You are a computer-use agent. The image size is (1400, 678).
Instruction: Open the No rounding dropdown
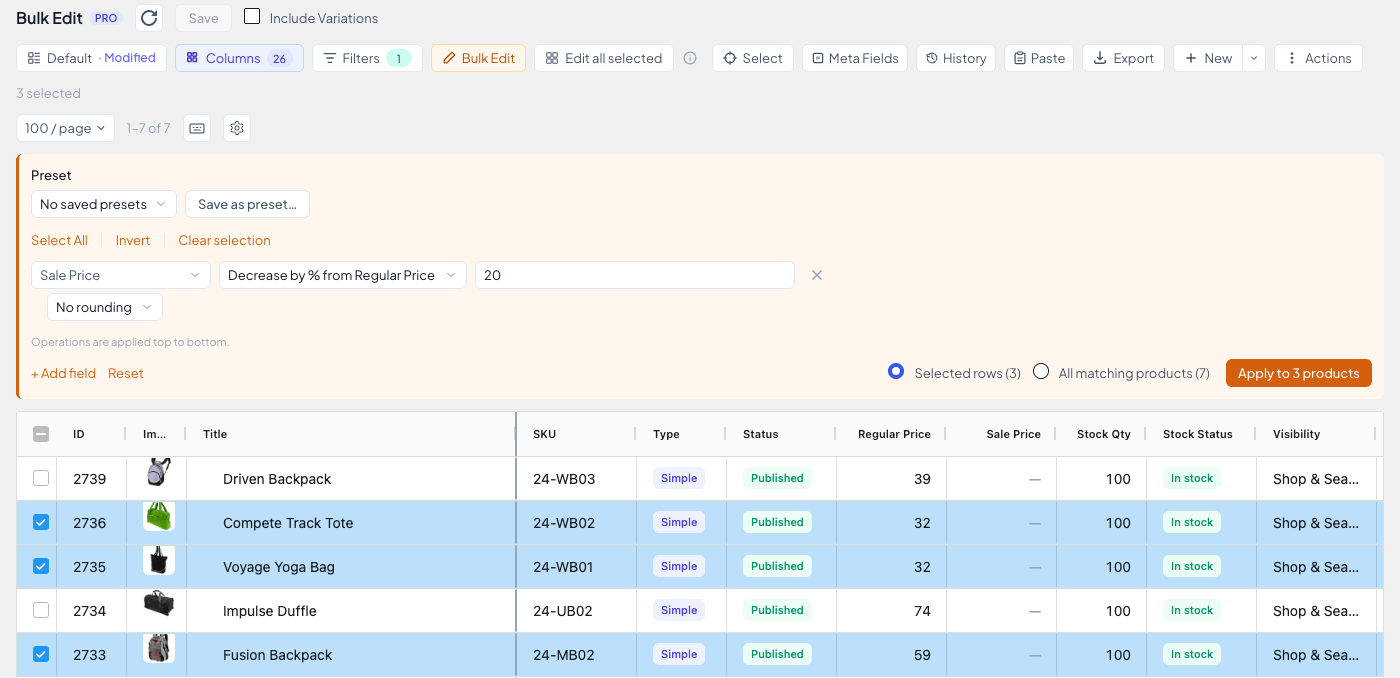[x=105, y=307]
